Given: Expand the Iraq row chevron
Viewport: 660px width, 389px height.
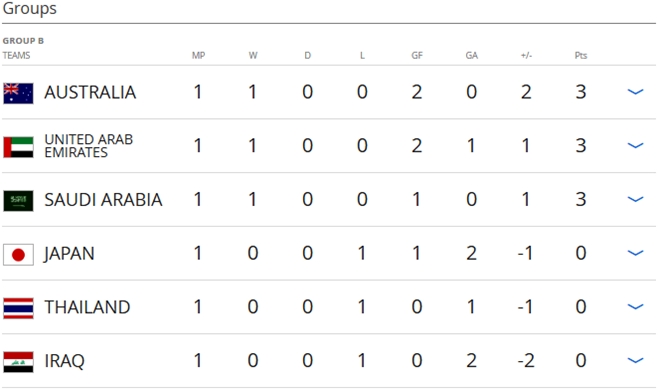Looking at the screenshot, I should 635,360.
